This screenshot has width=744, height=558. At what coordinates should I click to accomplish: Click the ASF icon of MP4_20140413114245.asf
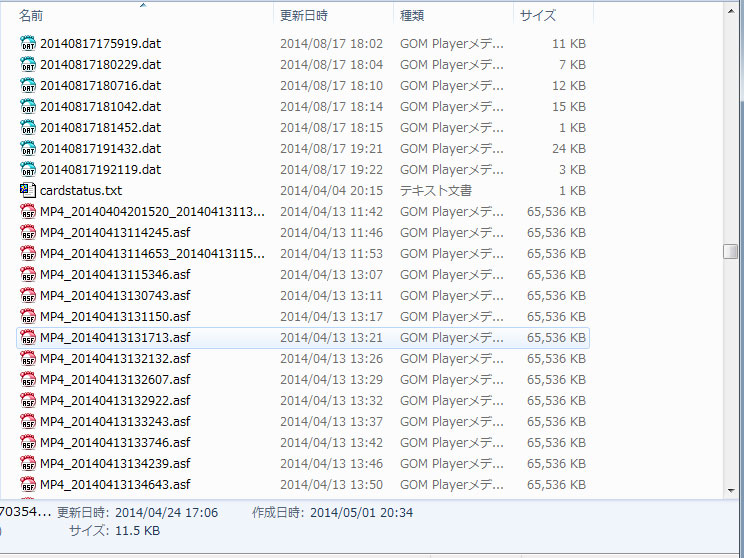point(28,232)
